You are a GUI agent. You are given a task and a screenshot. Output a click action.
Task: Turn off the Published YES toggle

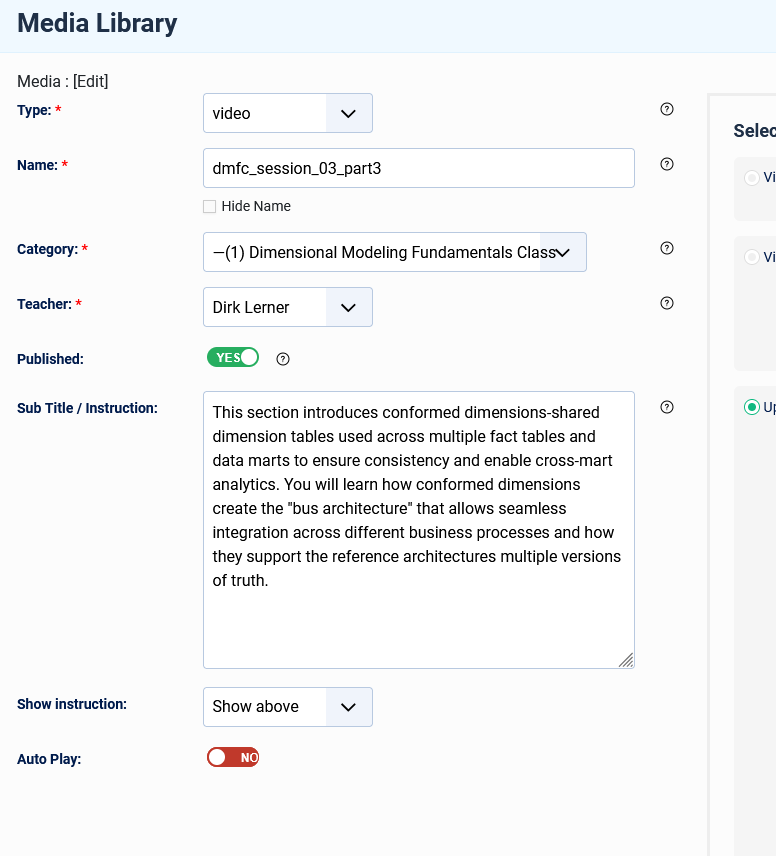coord(233,358)
